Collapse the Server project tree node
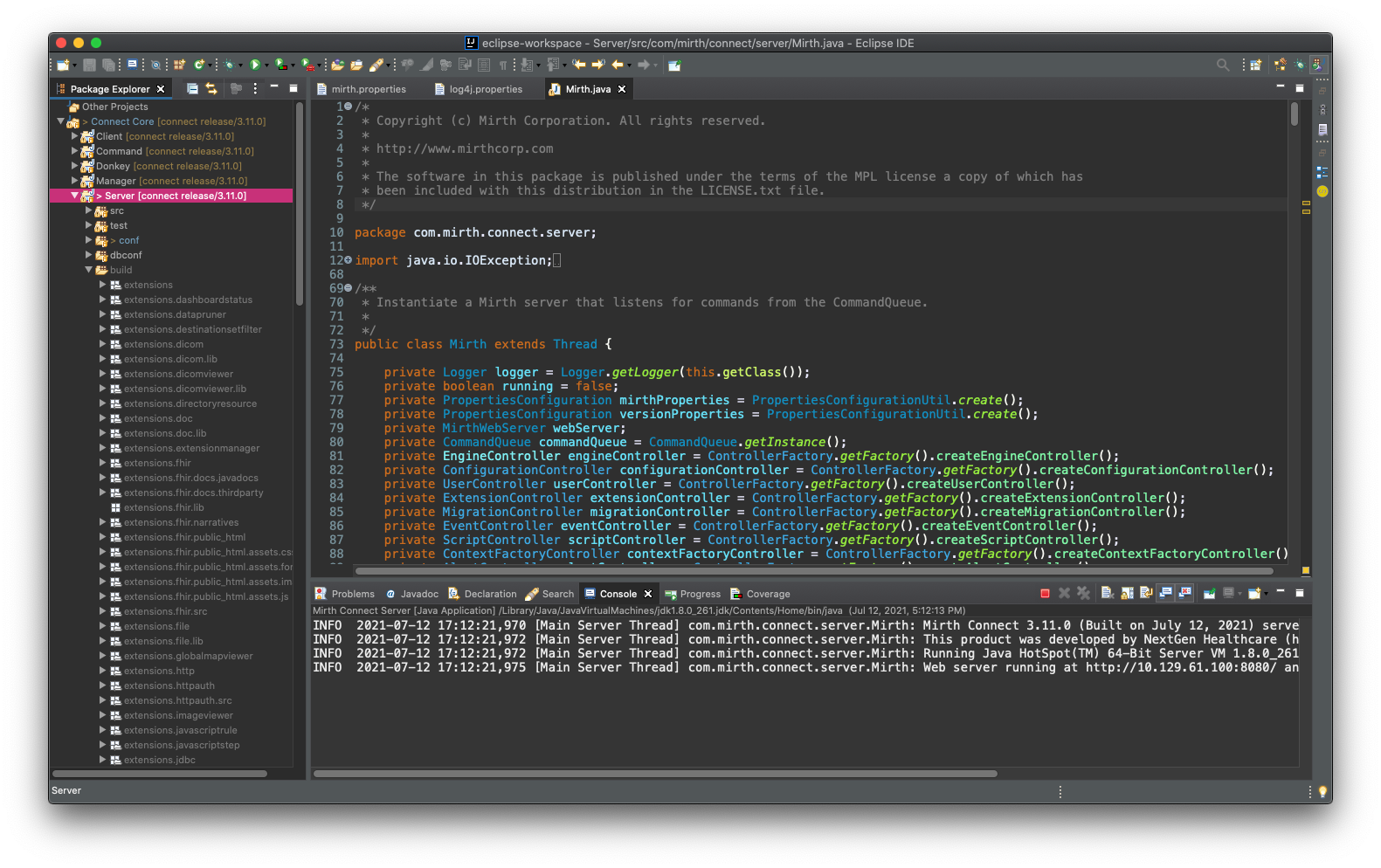1381x868 pixels. [74, 196]
